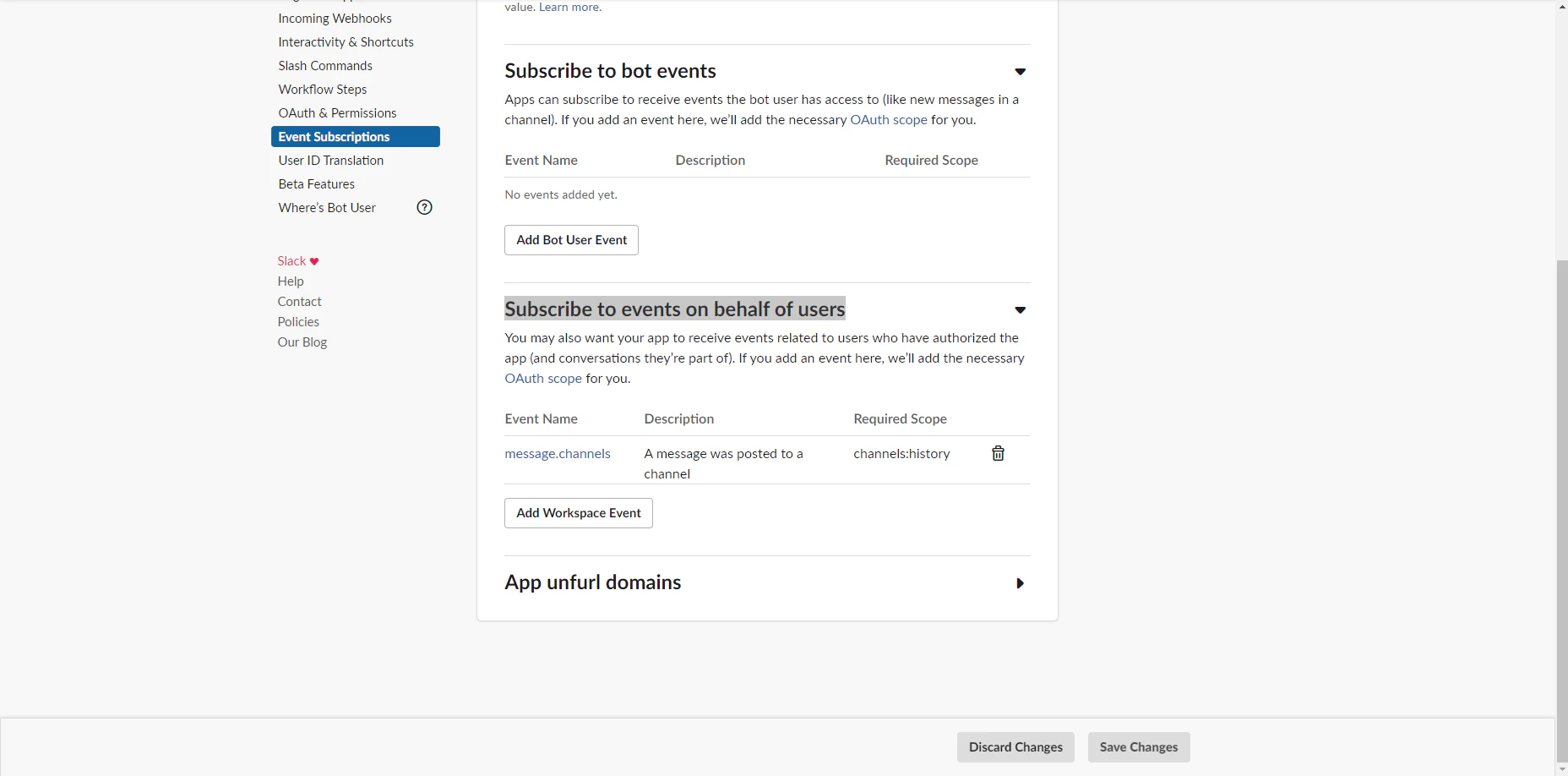Click Add Workspace Event button

pyautogui.click(x=579, y=513)
